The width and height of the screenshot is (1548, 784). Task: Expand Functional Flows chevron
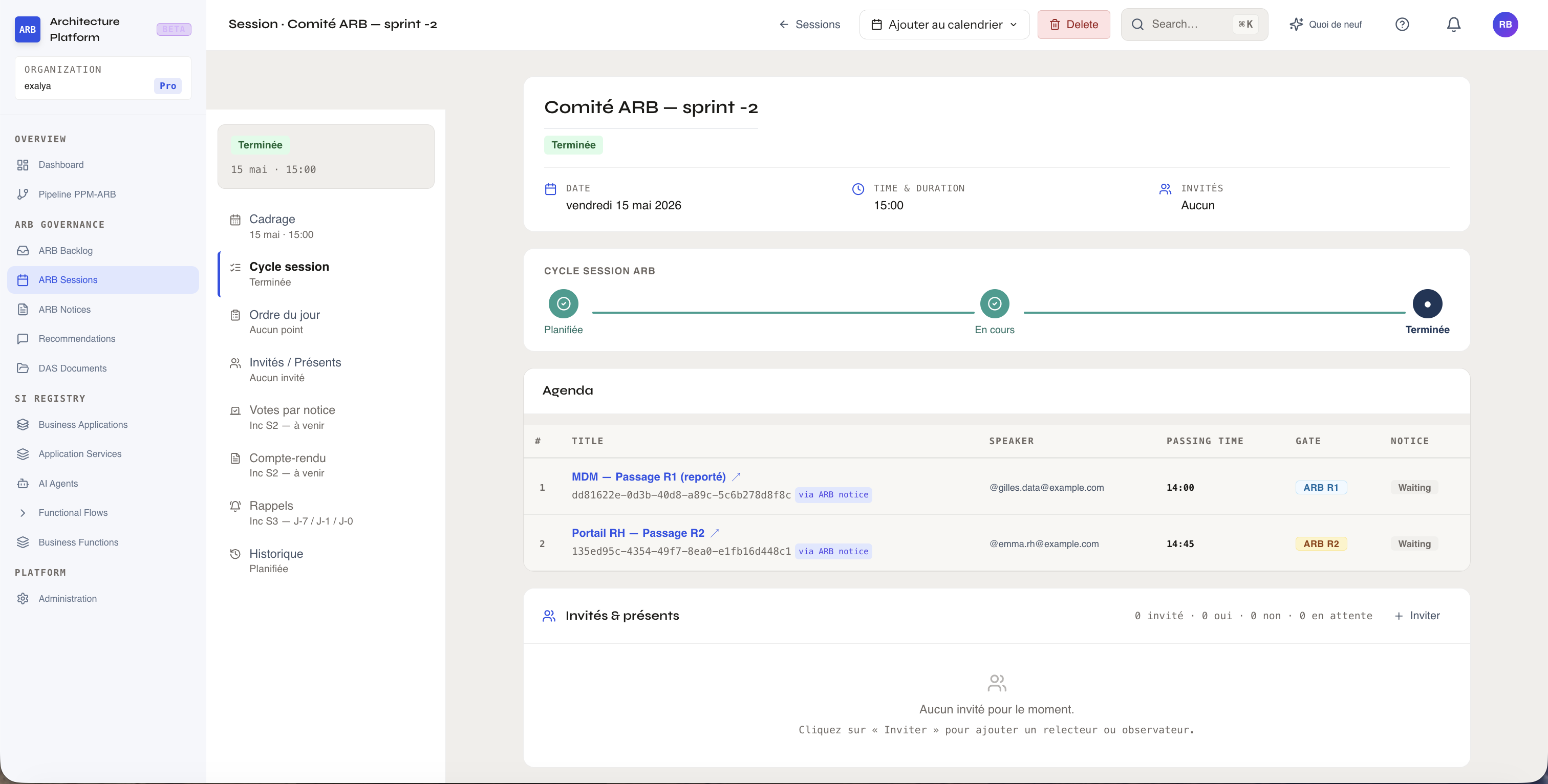[x=23, y=513]
